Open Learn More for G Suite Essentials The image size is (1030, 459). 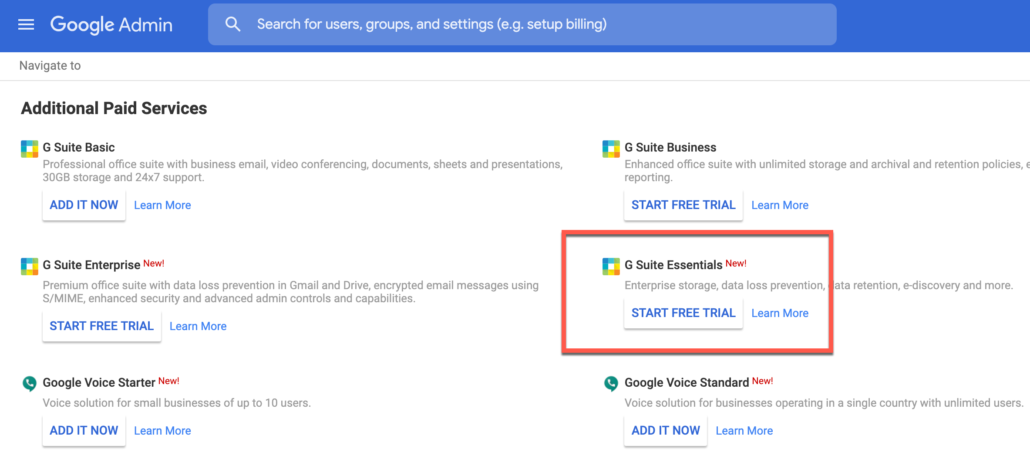pyautogui.click(x=780, y=314)
